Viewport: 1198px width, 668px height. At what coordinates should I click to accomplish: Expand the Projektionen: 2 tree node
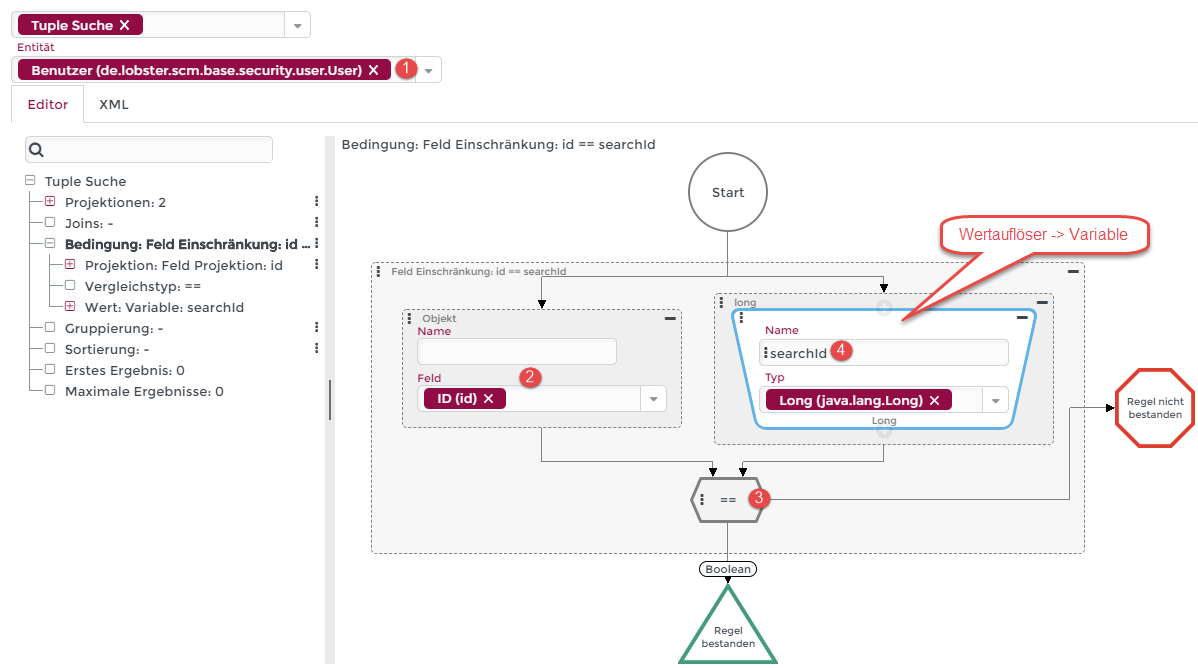point(50,202)
